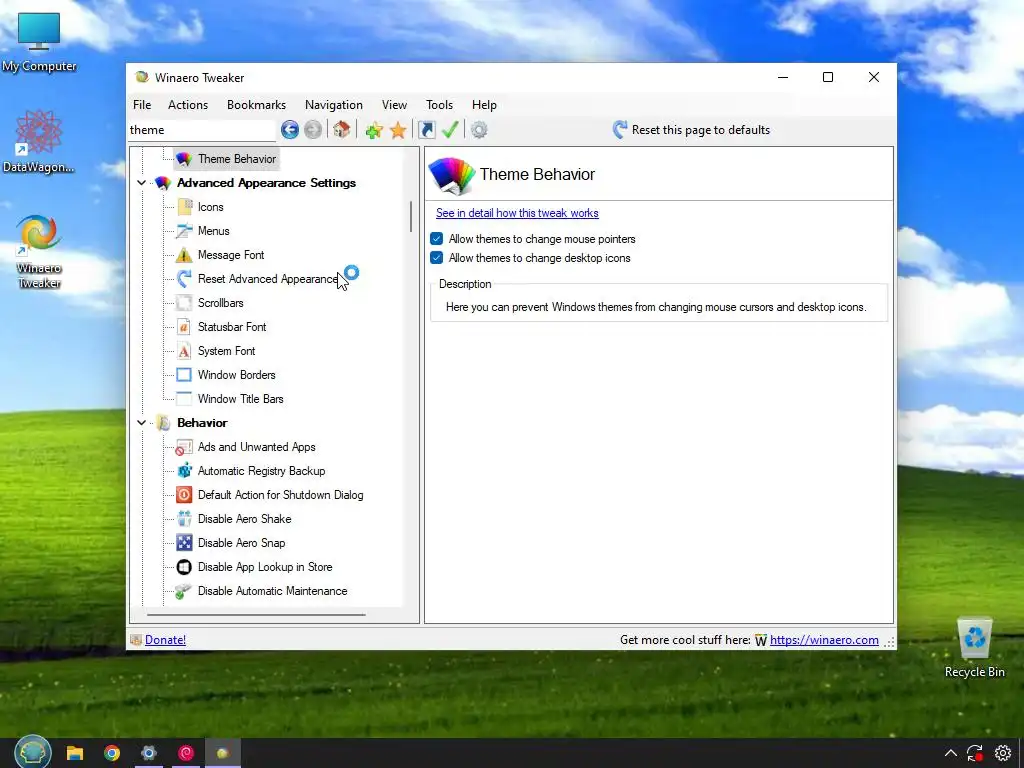This screenshot has width=1024, height=768.
Task: Open Automatic Registry Backup item
Action: pos(261,471)
